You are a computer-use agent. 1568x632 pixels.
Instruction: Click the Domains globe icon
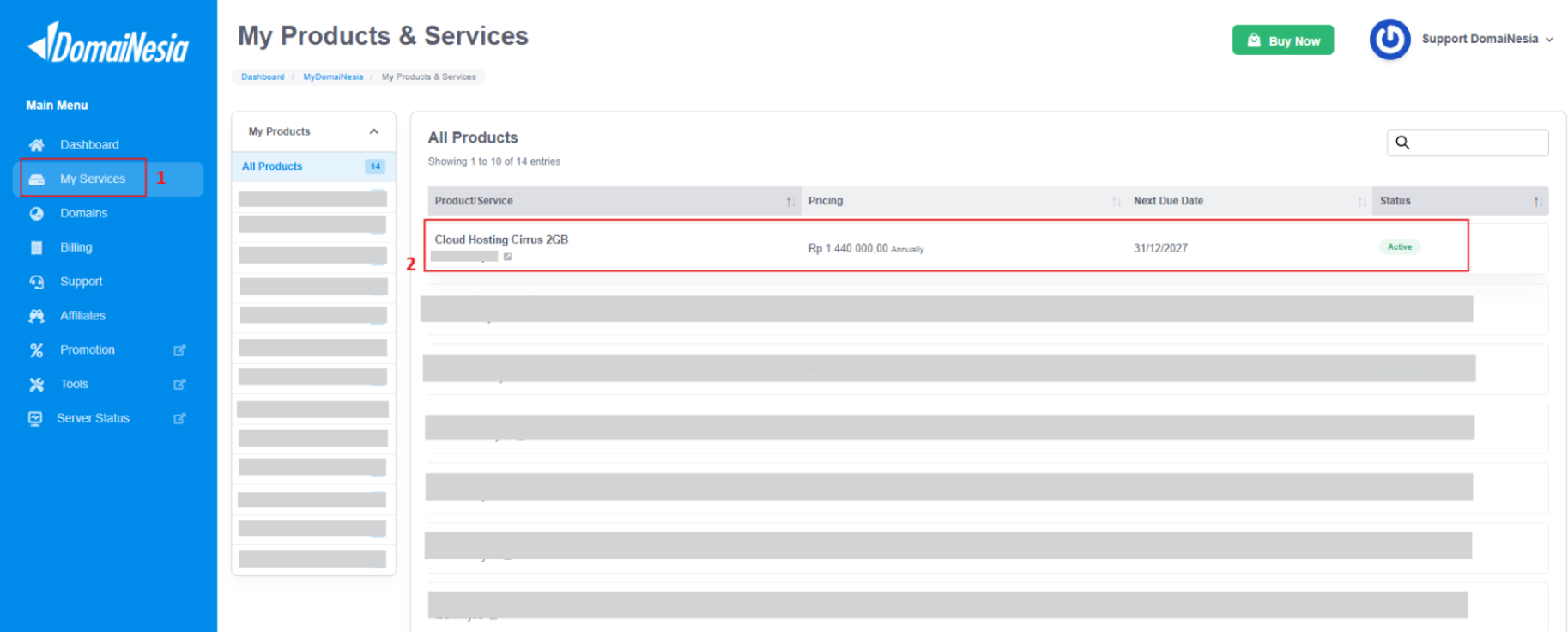[36, 214]
